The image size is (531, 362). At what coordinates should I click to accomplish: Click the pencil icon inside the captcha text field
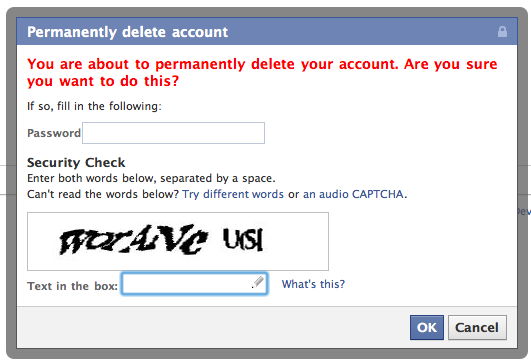(258, 282)
